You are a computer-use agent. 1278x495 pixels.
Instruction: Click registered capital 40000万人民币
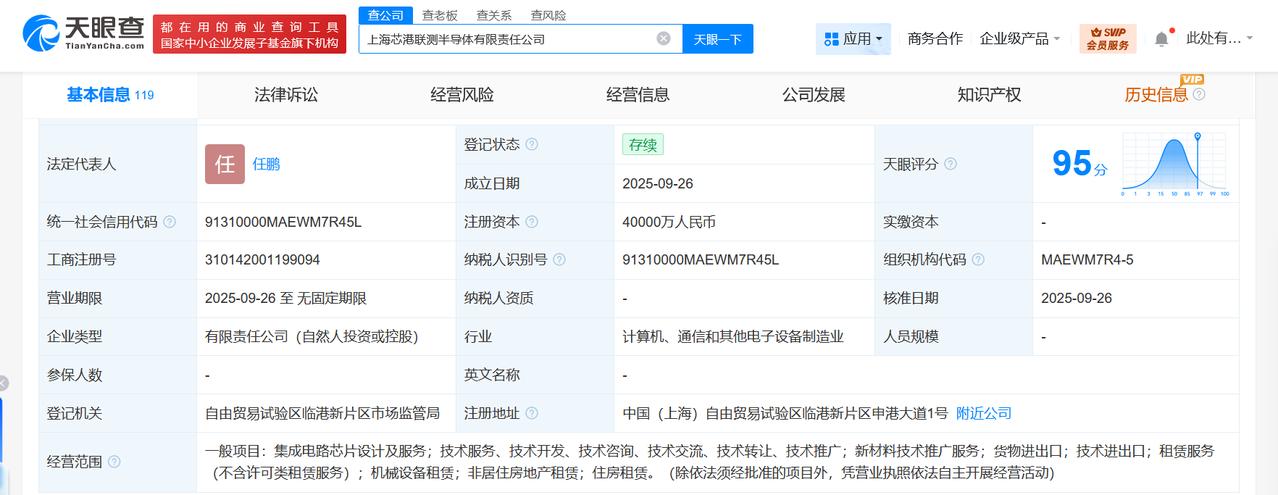pos(669,222)
